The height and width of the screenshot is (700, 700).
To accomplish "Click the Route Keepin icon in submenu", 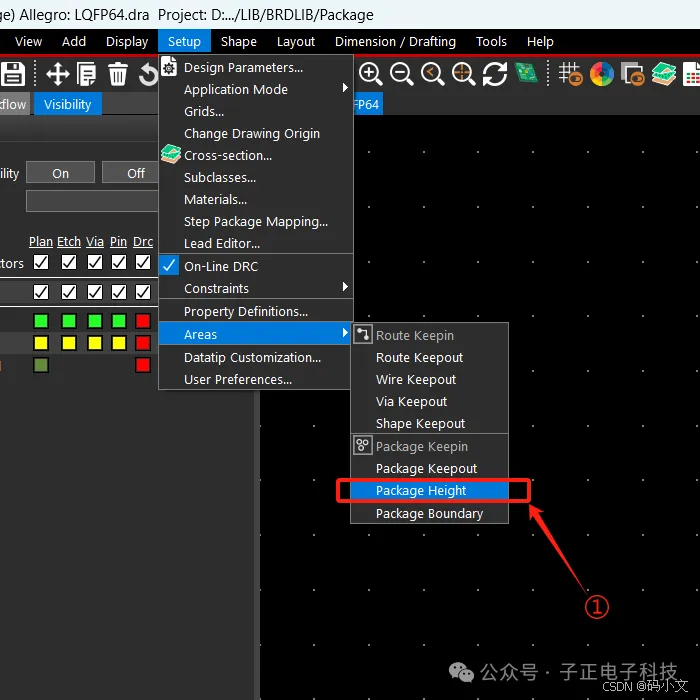I will click(x=363, y=334).
